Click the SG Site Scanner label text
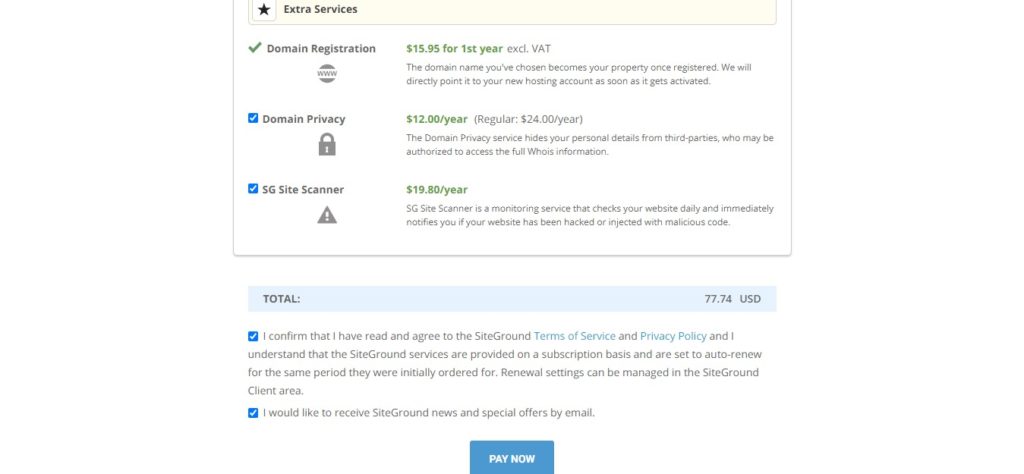The width and height of the screenshot is (1024, 474). 303,189
